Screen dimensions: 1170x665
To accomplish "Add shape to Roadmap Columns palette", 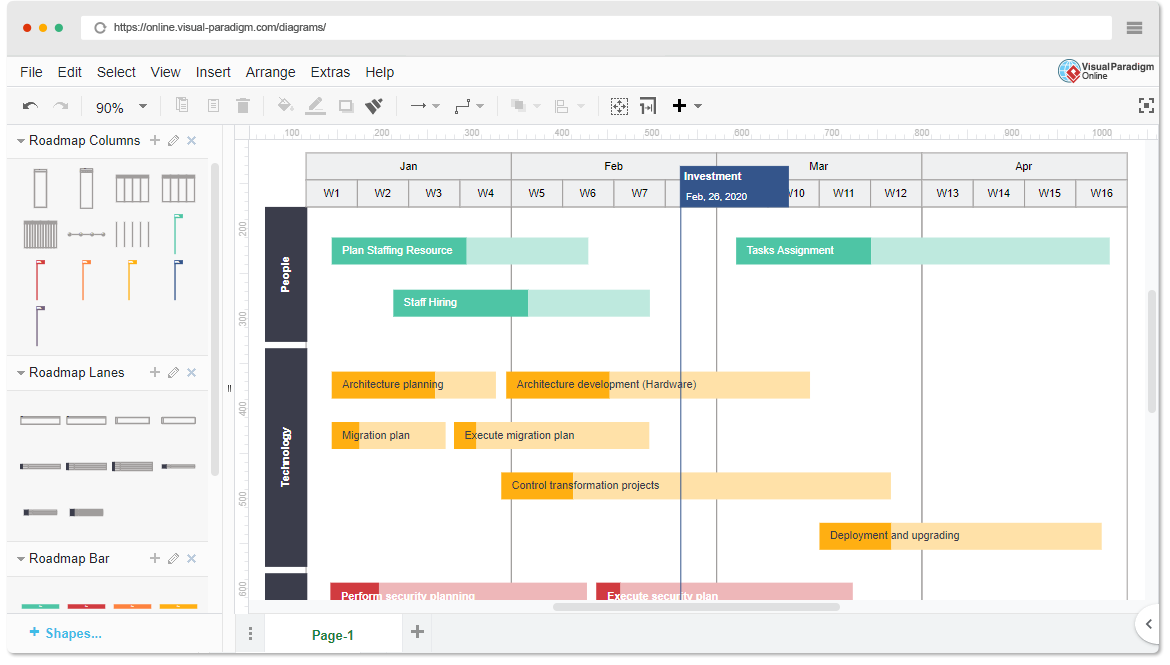I will 154,140.
